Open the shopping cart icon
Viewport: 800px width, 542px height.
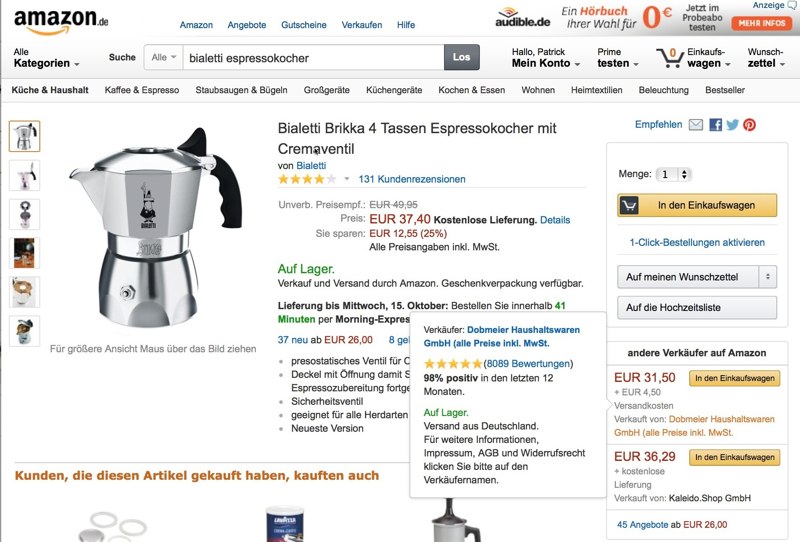(x=669, y=58)
